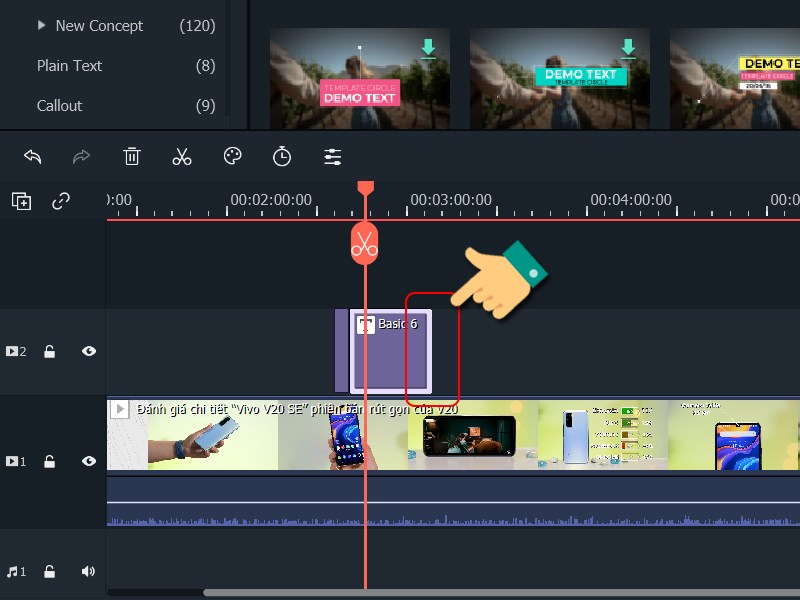800x600 pixels.
Task: Expand the New Concept category
Action: tap(41, 25)
